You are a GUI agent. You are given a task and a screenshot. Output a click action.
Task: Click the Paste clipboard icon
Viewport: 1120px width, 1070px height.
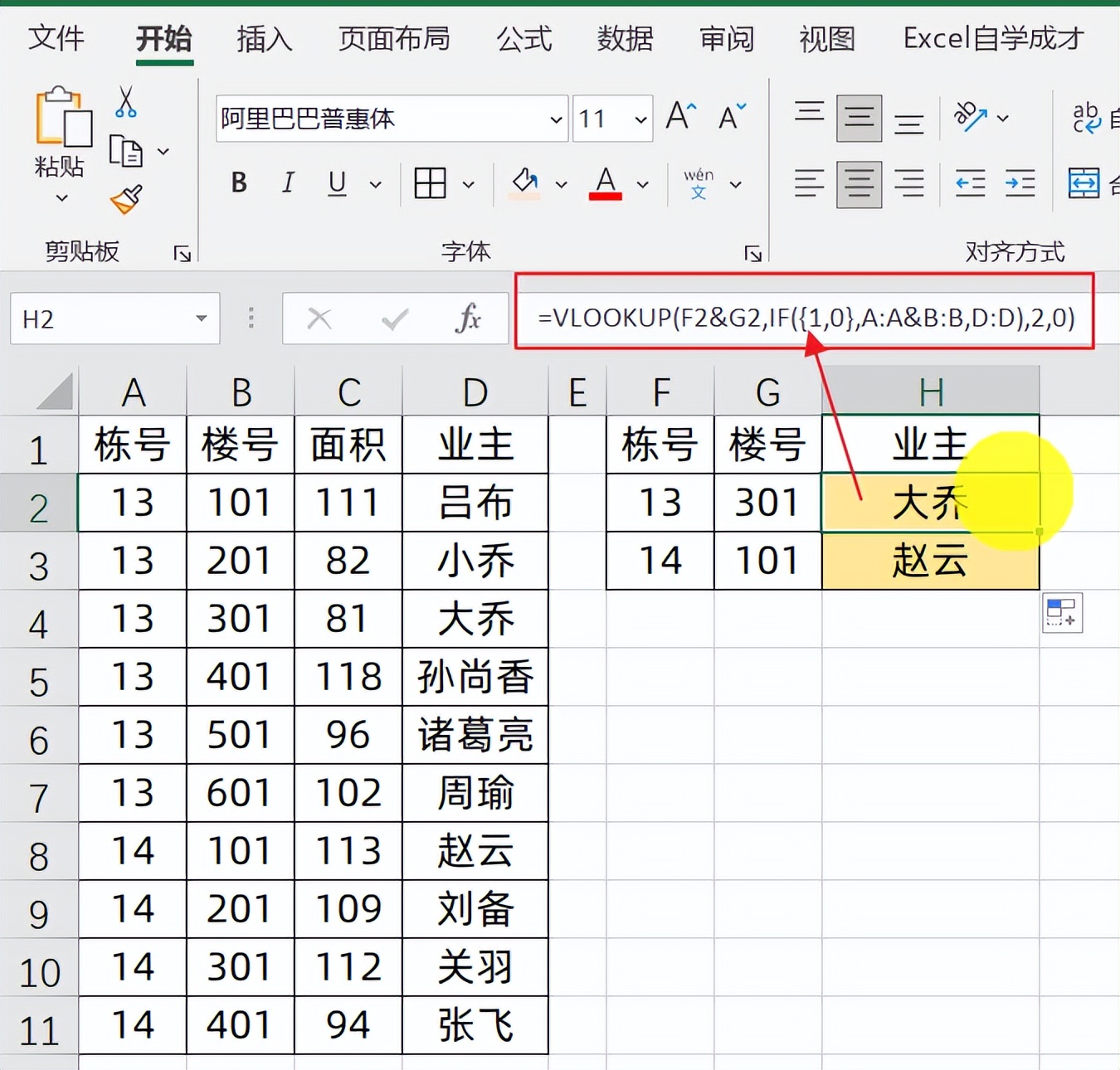click(x=62, y=116)
